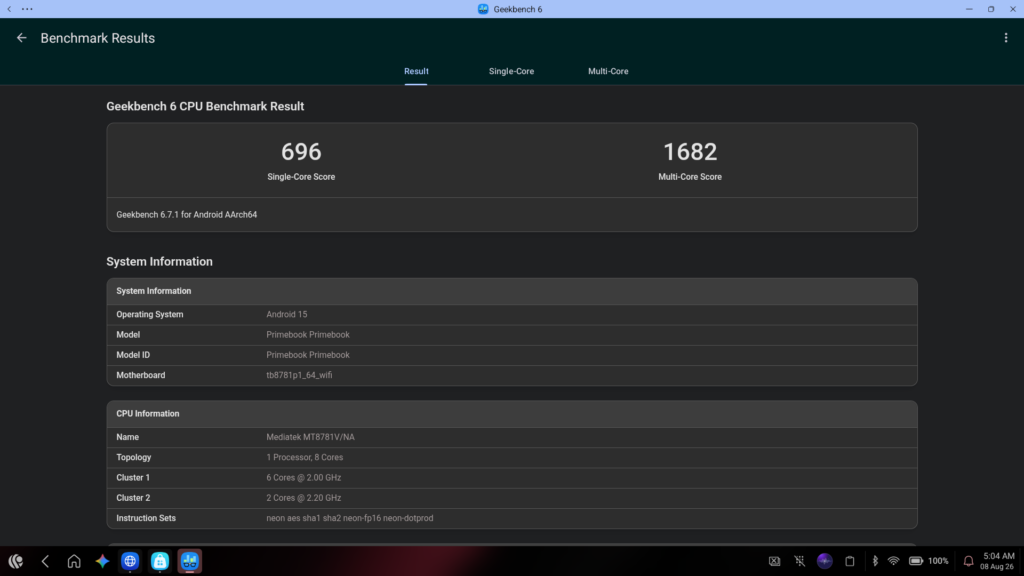The width and height of the screenshot is (1024, 576).
Task: Click the Cluster 1 row label
Action: pos(133,477)
